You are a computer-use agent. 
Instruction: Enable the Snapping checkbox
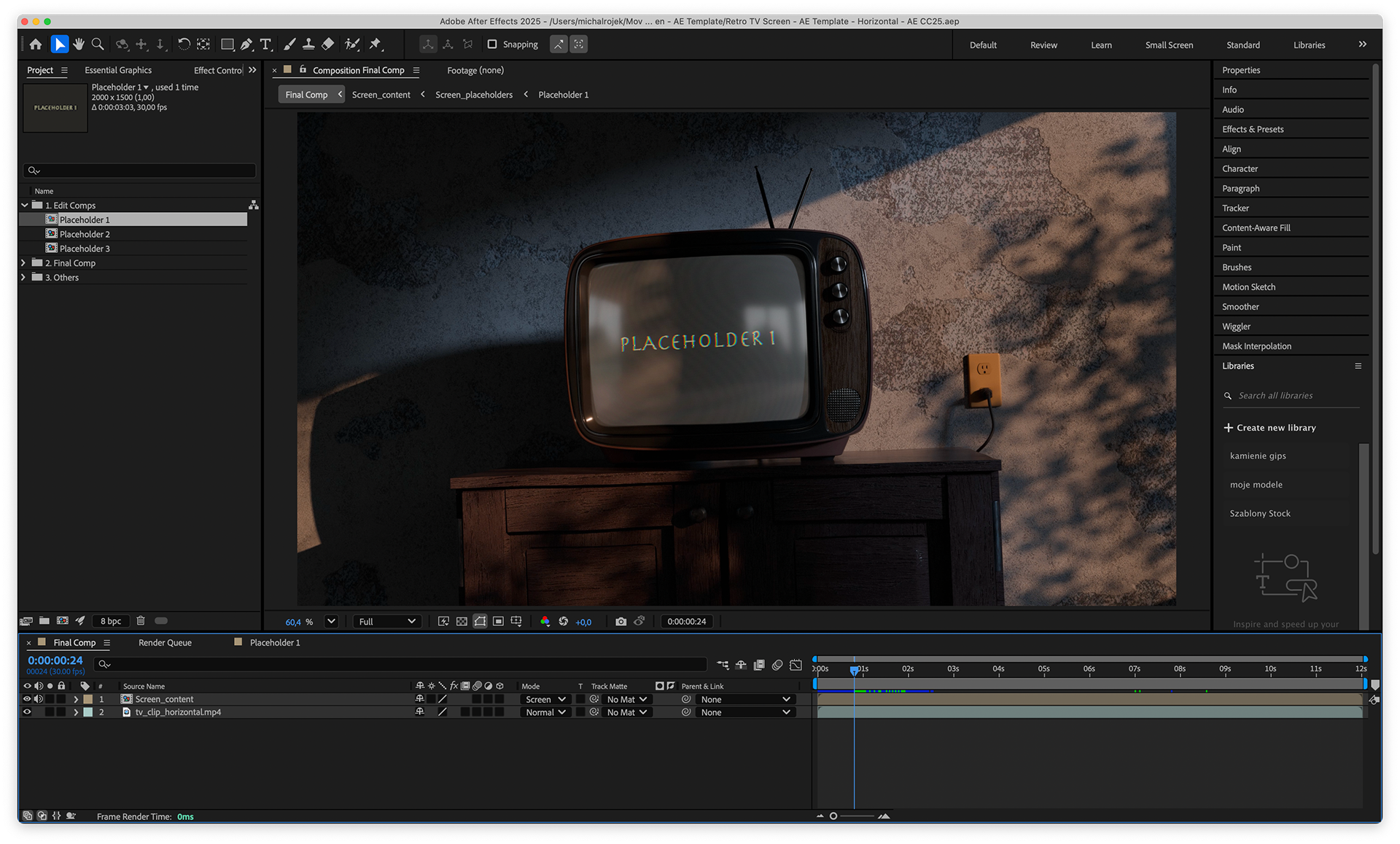(x=492, y=44)
